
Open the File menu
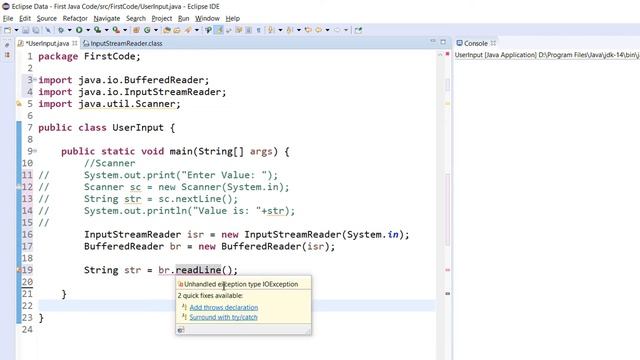coord(8,18)
